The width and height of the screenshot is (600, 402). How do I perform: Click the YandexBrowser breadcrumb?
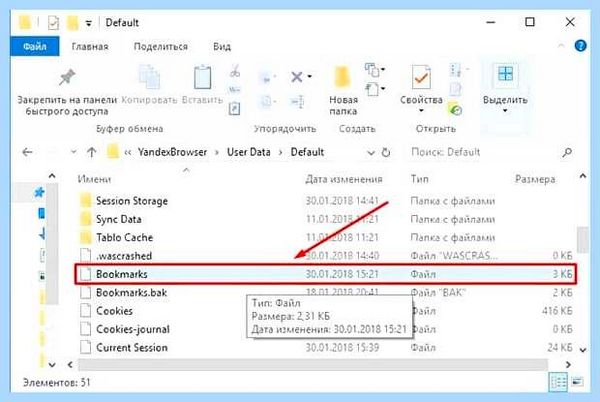(173, 152)
